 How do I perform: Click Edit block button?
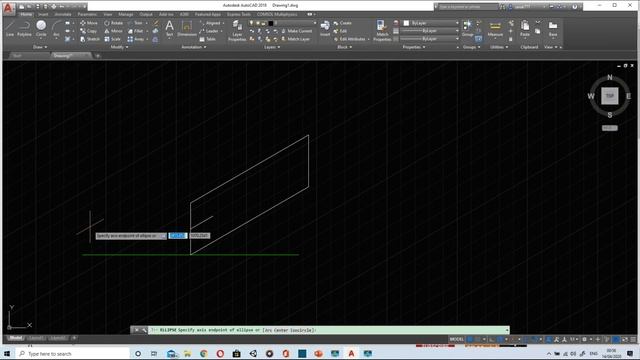click(x=340, y=31)
